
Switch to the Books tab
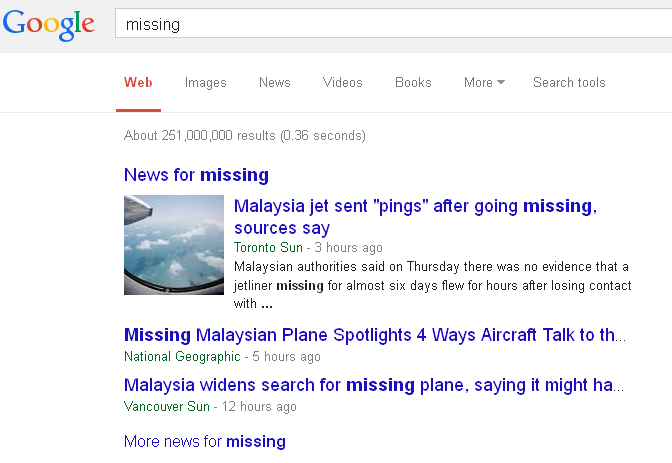[x=413, y=83]
